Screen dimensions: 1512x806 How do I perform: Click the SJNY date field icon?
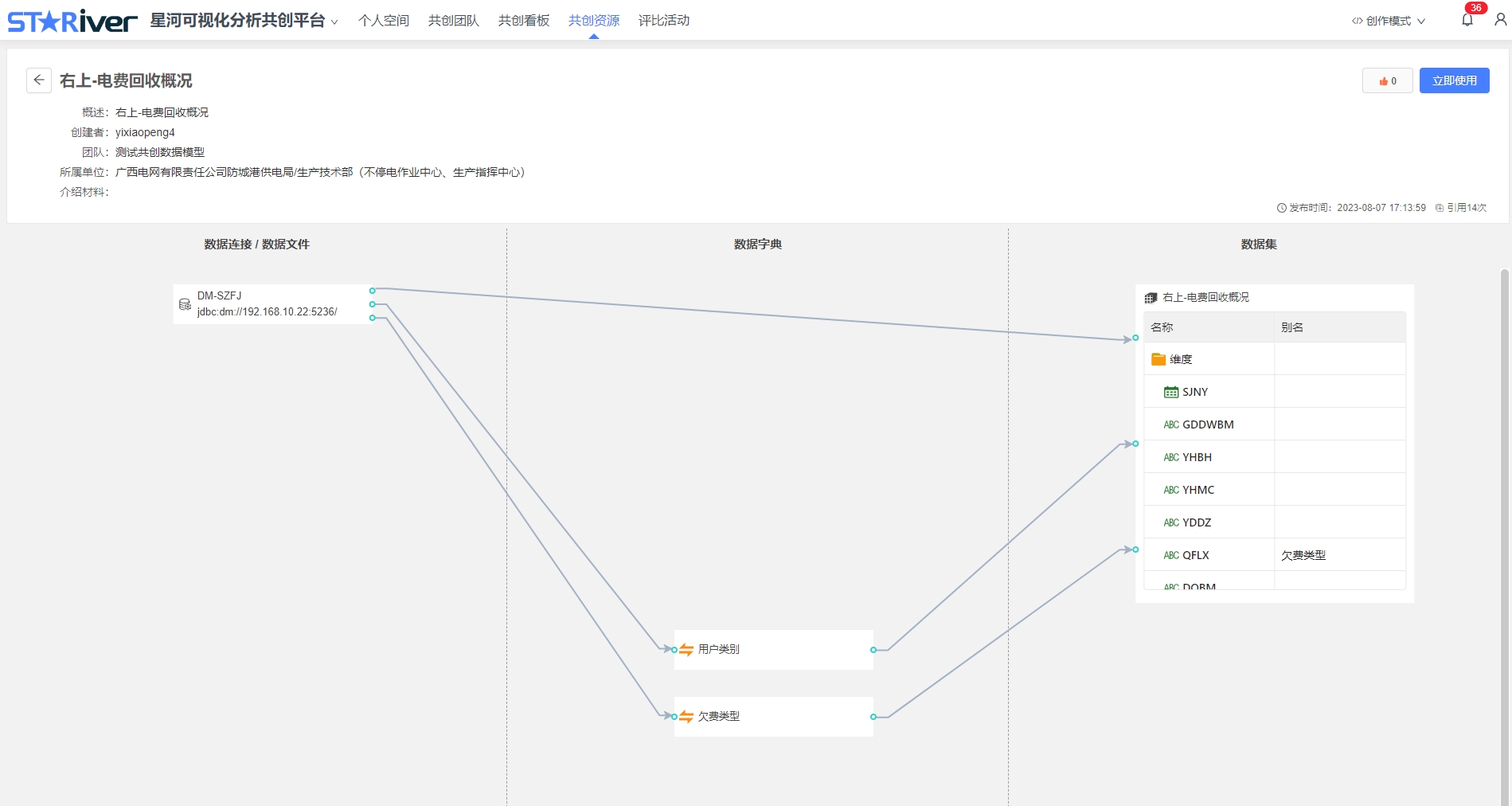tap(1170, 392)
